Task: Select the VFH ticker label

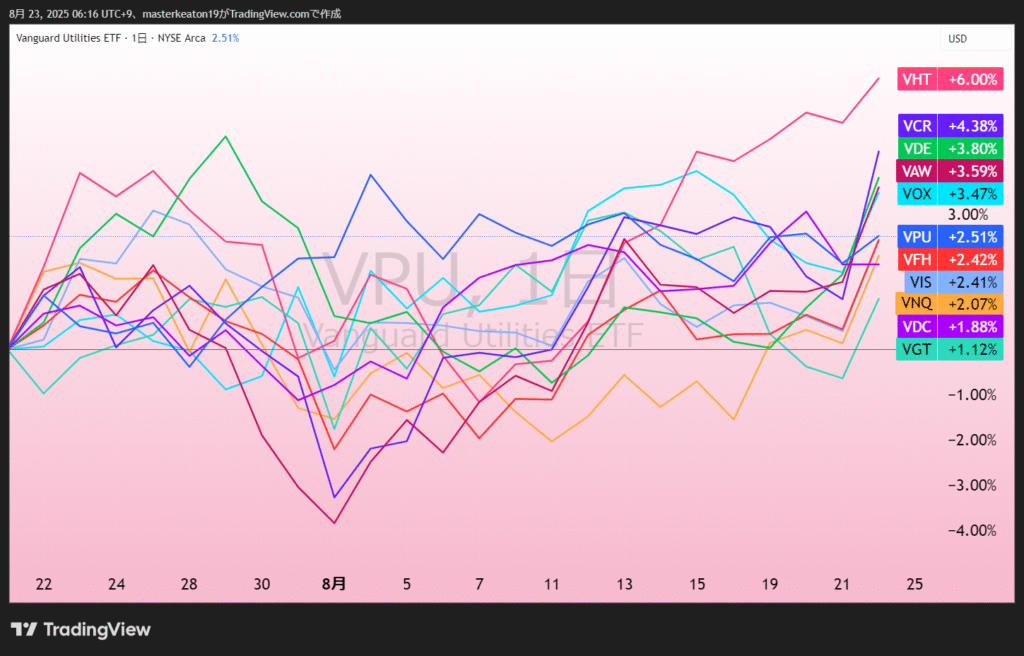Action: click(x=917, y=259)
